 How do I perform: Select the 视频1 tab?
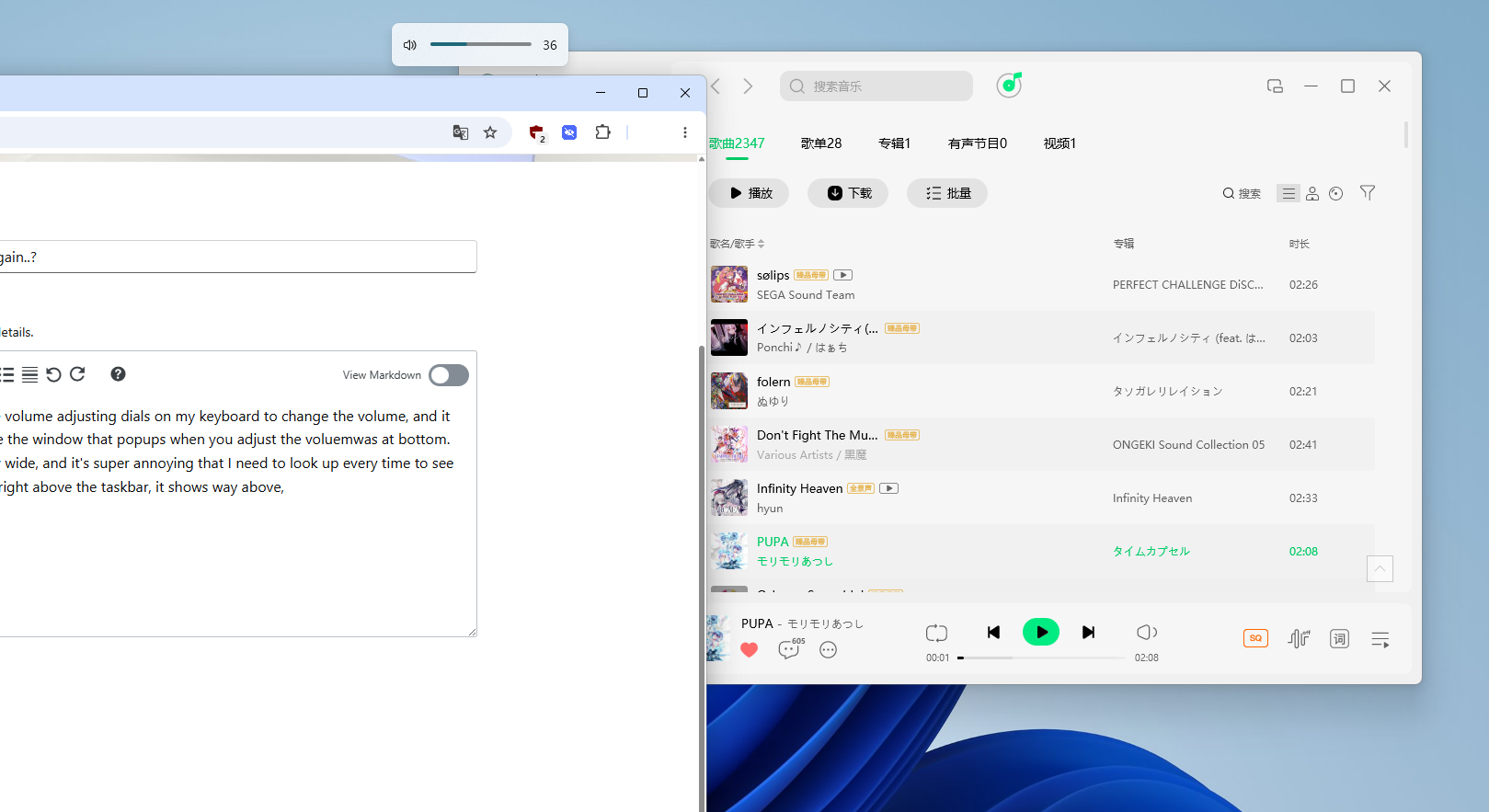(1059, 143)
